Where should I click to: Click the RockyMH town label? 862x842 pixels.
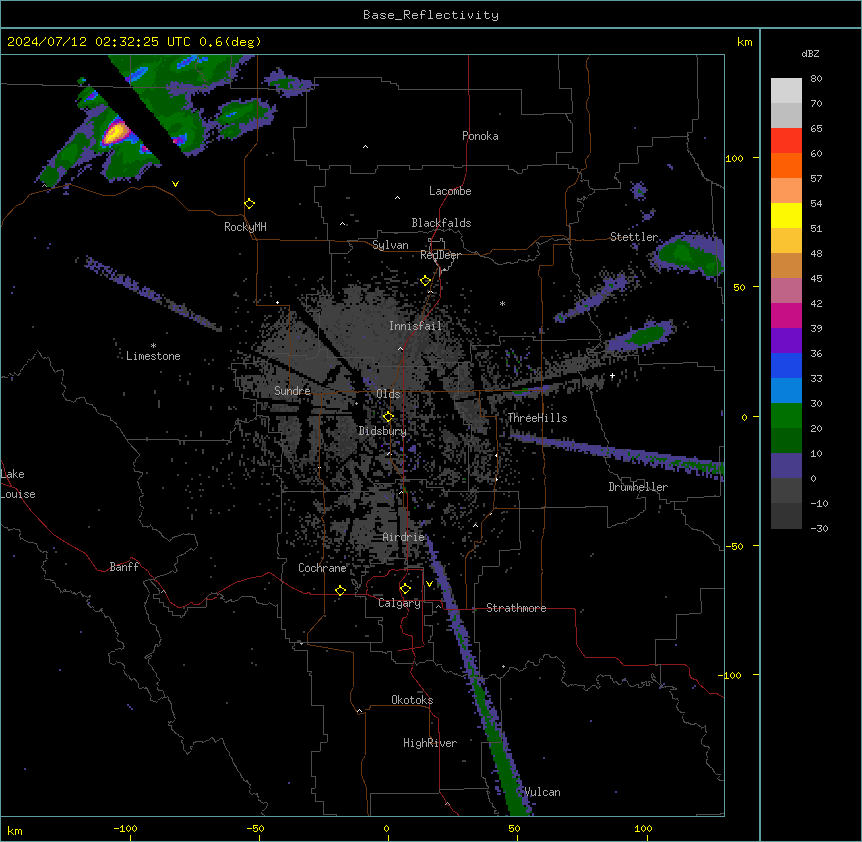click(x=245, y=227)
